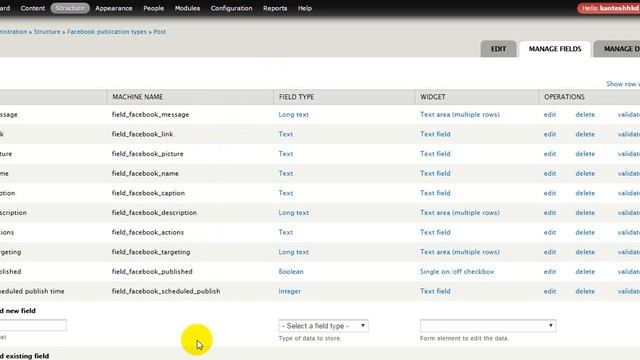The height and width of the screenshot is (360, 640).
Task: Click the MACHINE NAME column header
Action: point(138,97)
